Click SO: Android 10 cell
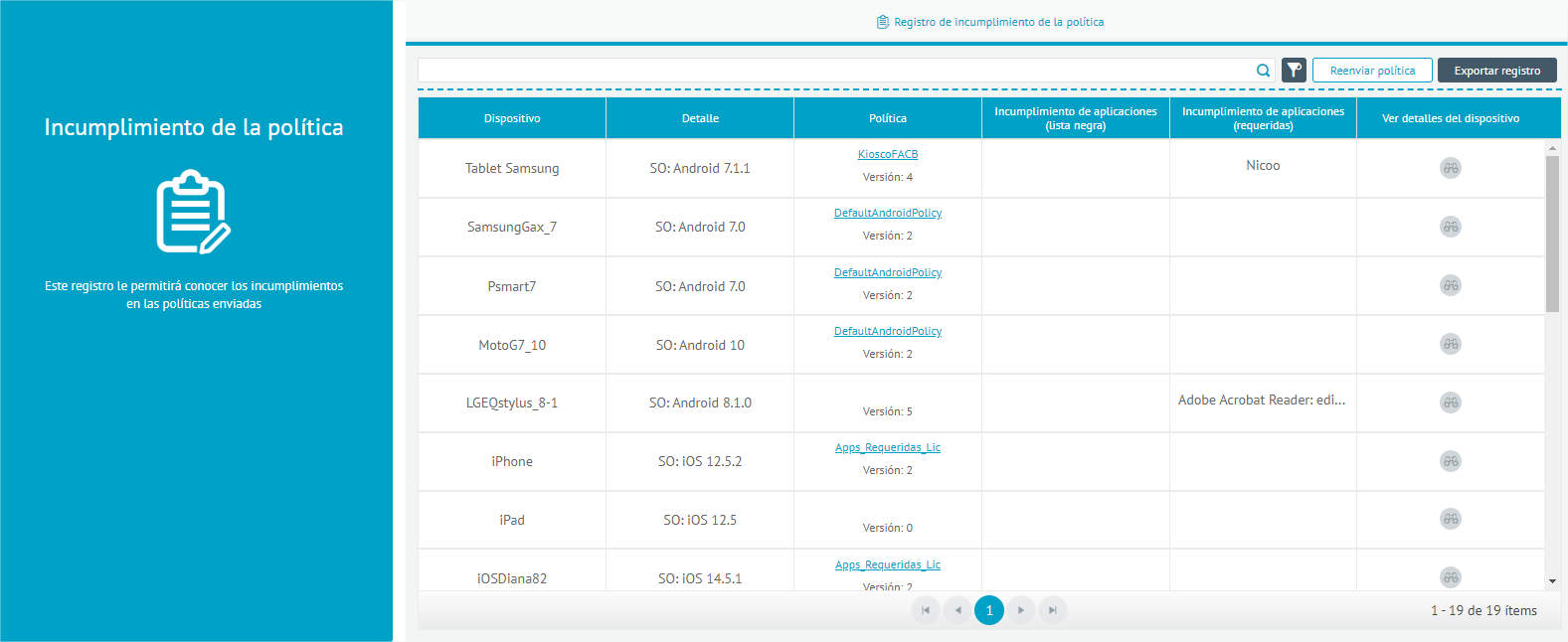Screen dimensions: 1568x642 (700, 345)
